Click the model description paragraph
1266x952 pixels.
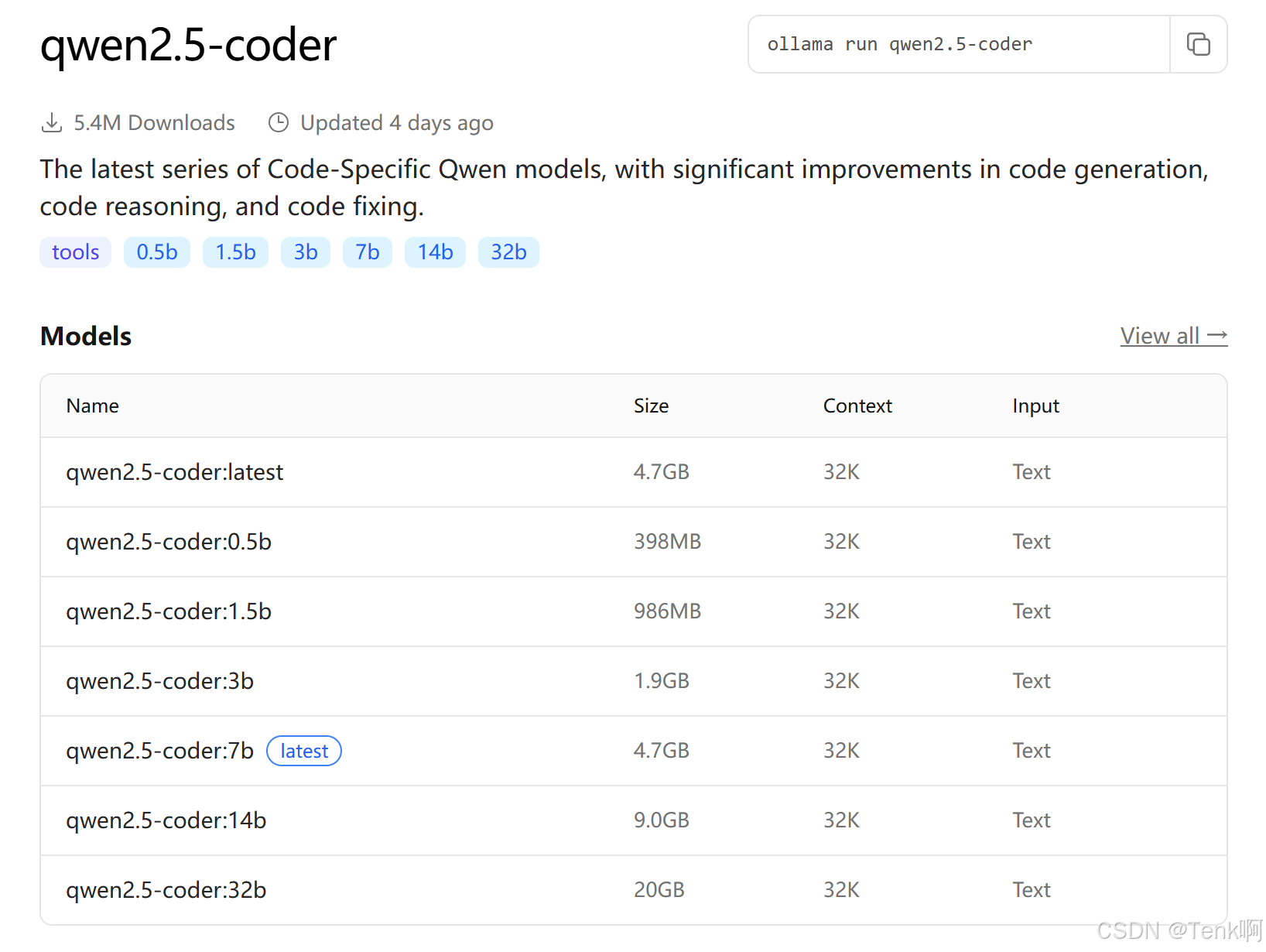coord(624,188)
